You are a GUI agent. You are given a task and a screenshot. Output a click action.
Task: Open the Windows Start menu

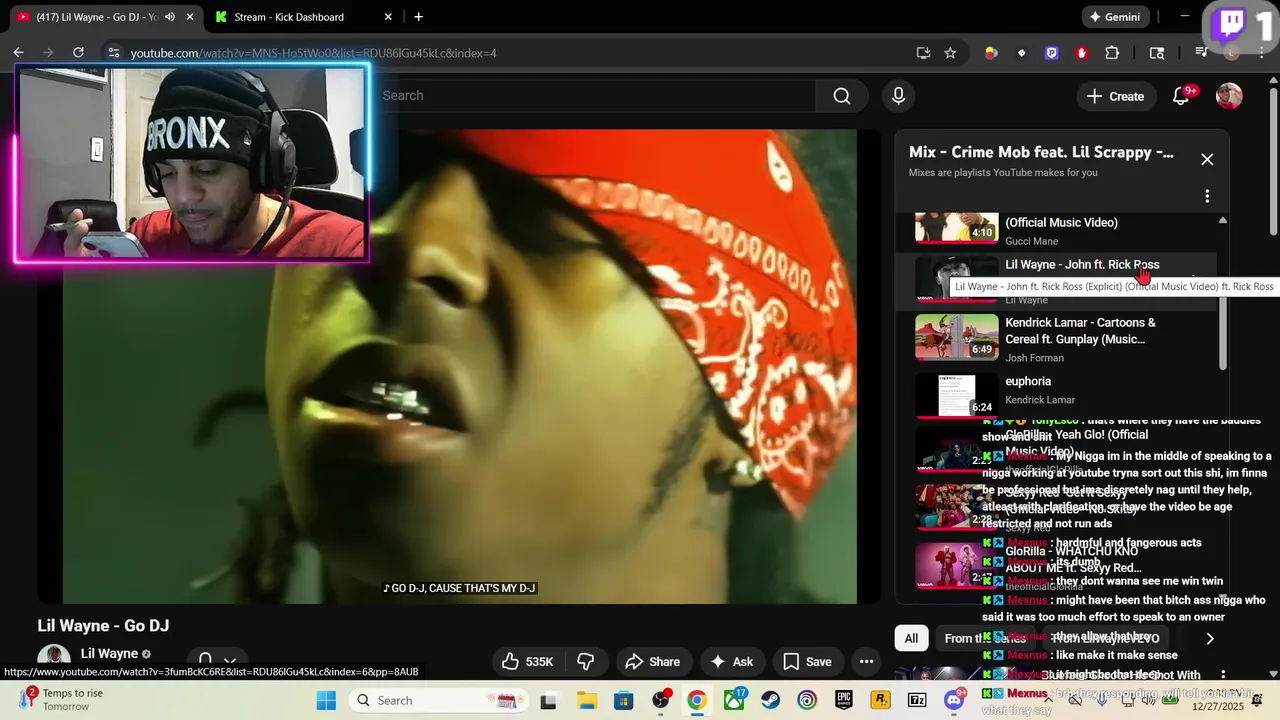(326, 700)
